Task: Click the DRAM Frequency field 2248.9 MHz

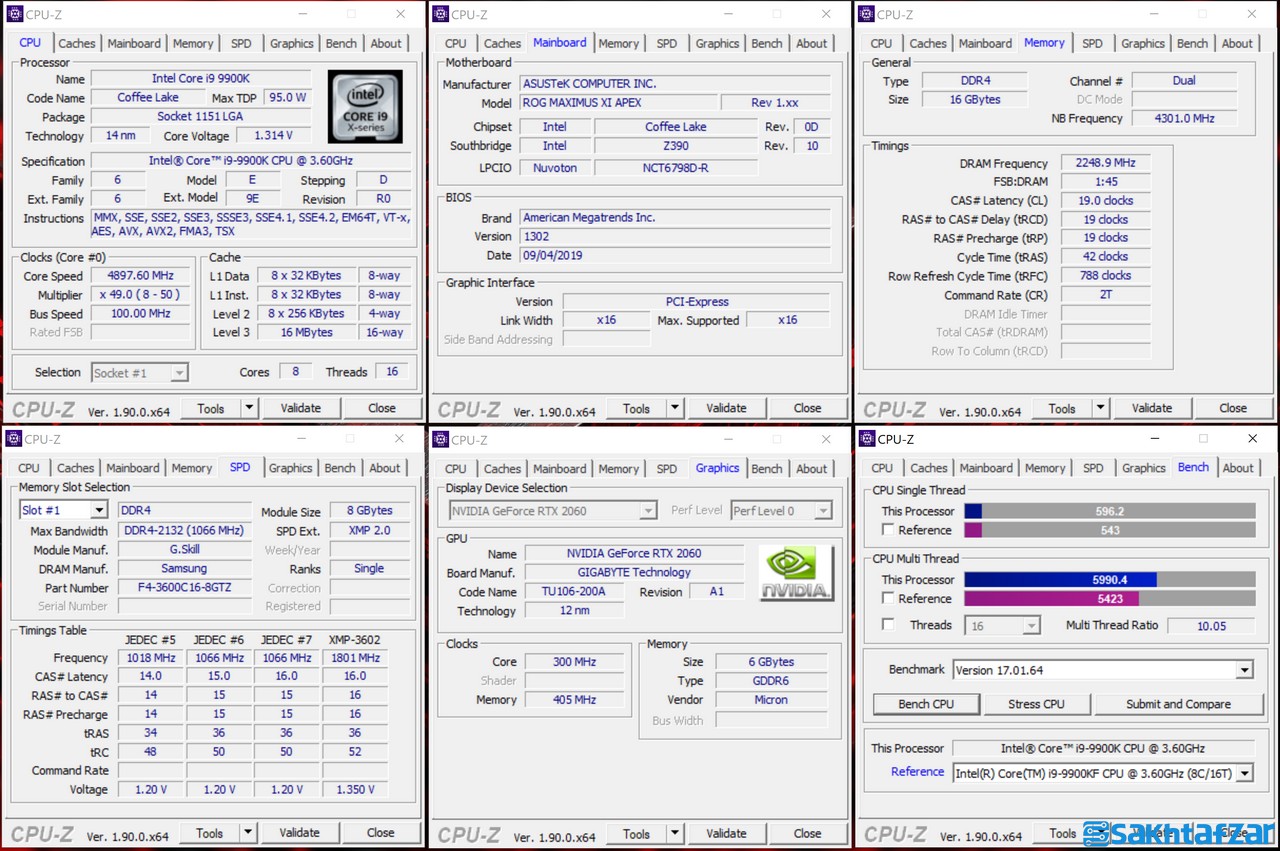Action: (x=1105, y=163)
